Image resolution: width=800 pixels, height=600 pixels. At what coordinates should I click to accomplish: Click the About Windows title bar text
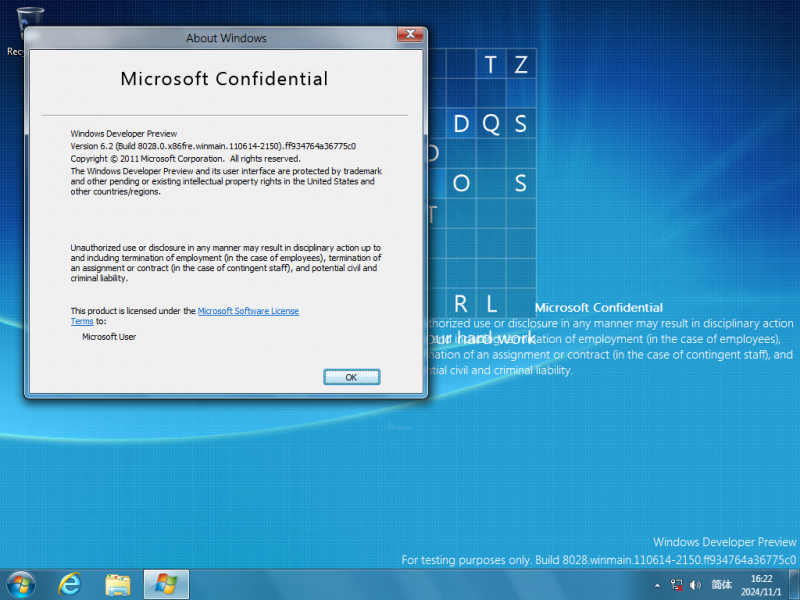click(x=226, y=38)
